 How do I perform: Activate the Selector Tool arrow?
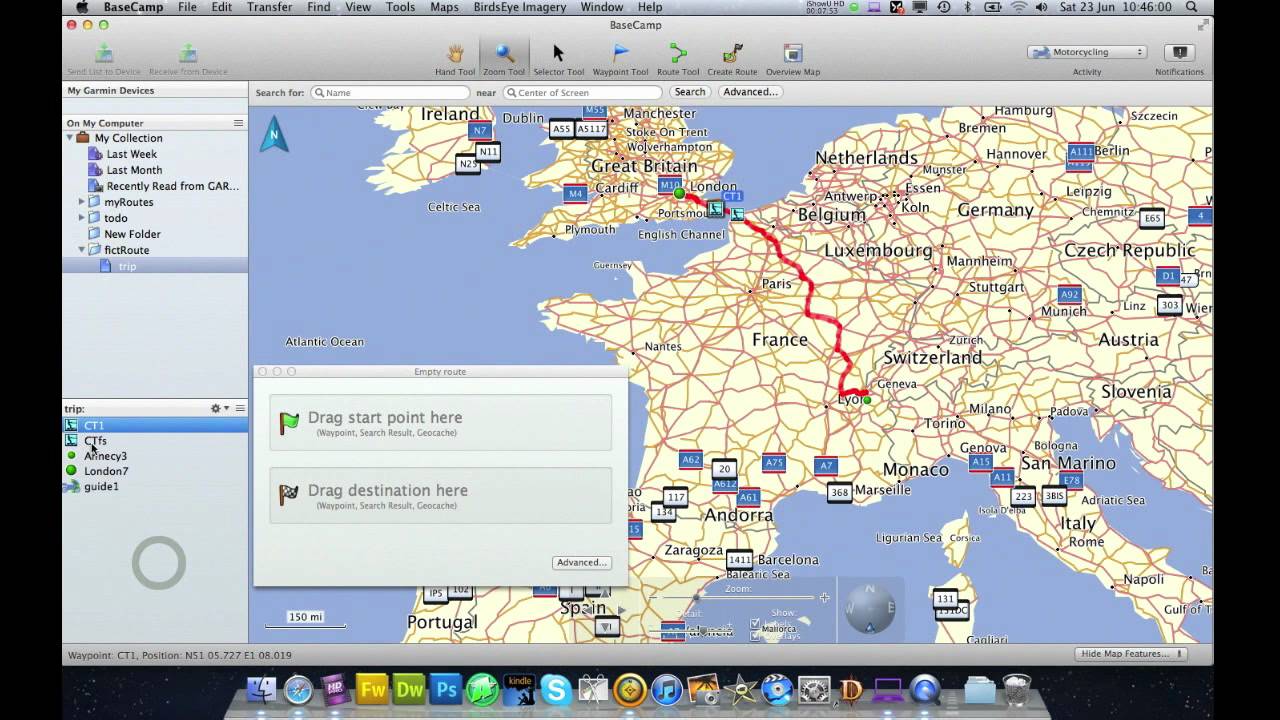coord(558,59)
